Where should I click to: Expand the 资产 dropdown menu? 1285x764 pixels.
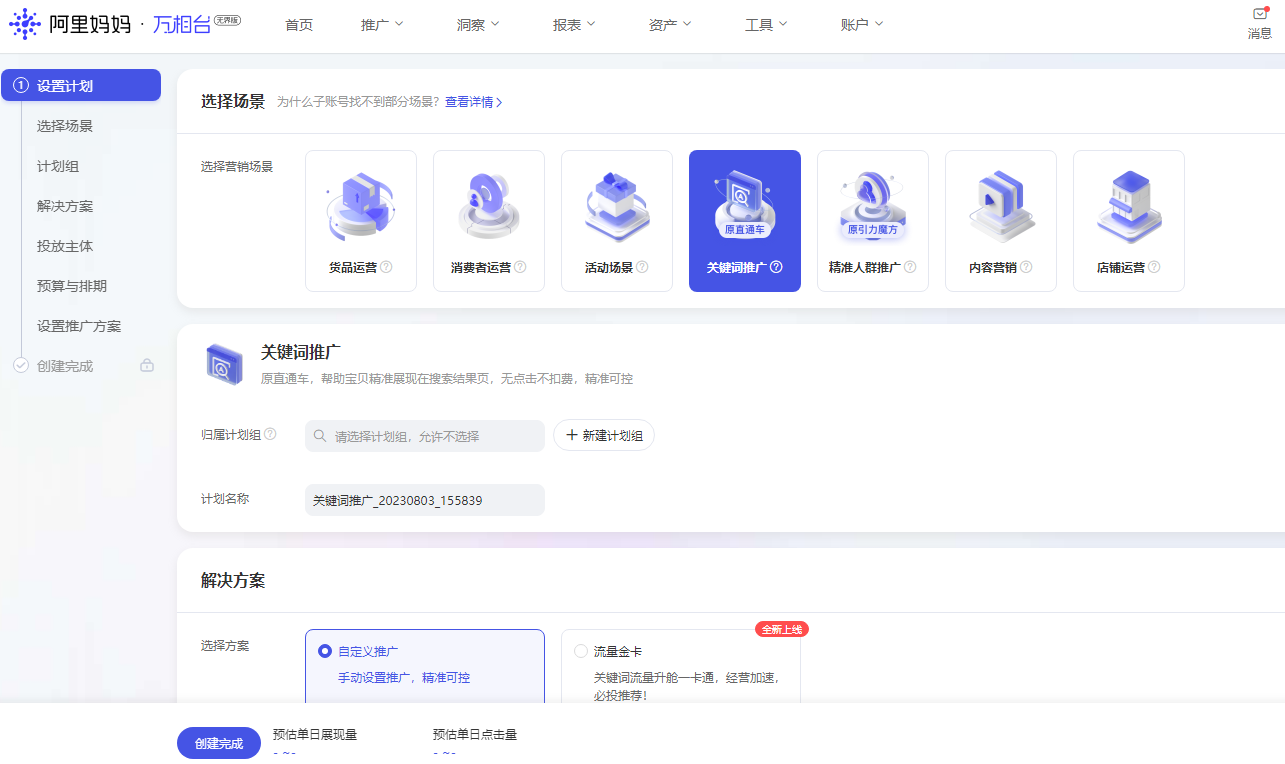click(670, 25)
